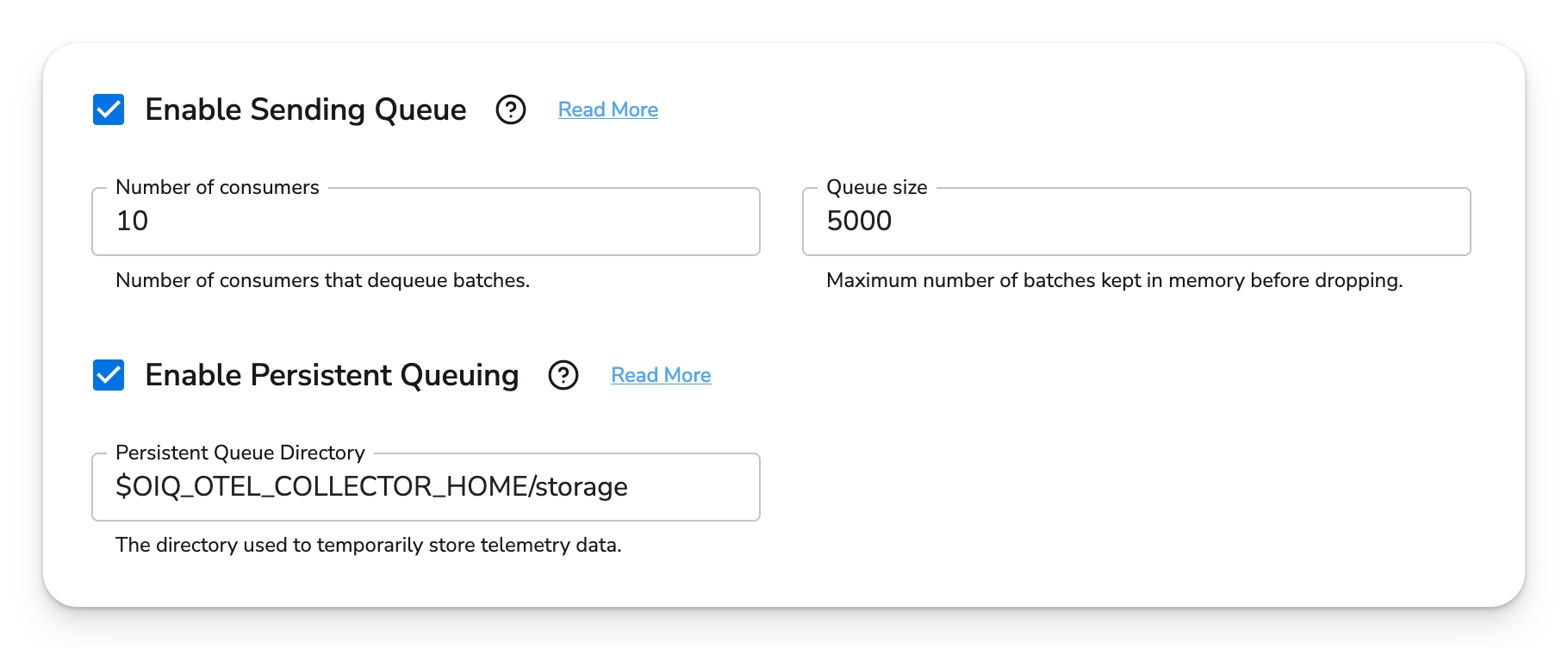Click the $OIQ_OTEL_COLLECTOR_HOME/storage path text
This screenshot has height=650, width=1568.
pyautogui.click(x=371, y=487)
